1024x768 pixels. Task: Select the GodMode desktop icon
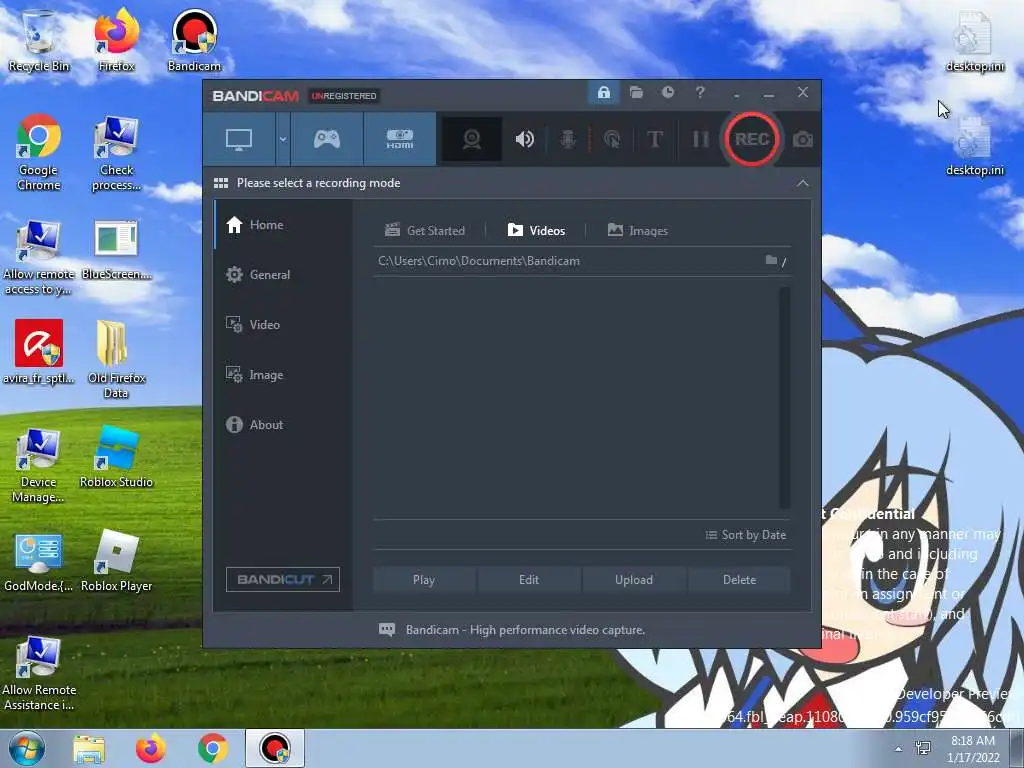tap(39, 562)
